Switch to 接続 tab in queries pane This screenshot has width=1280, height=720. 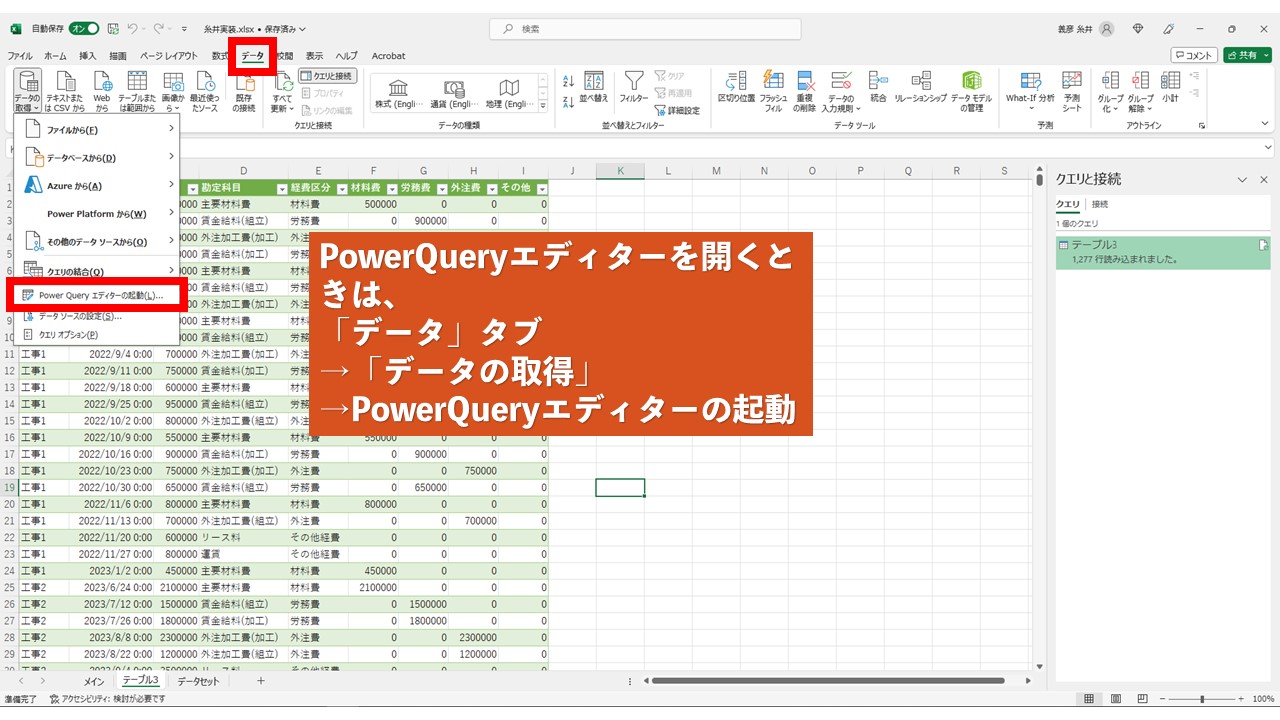(x=1099, y=204)
